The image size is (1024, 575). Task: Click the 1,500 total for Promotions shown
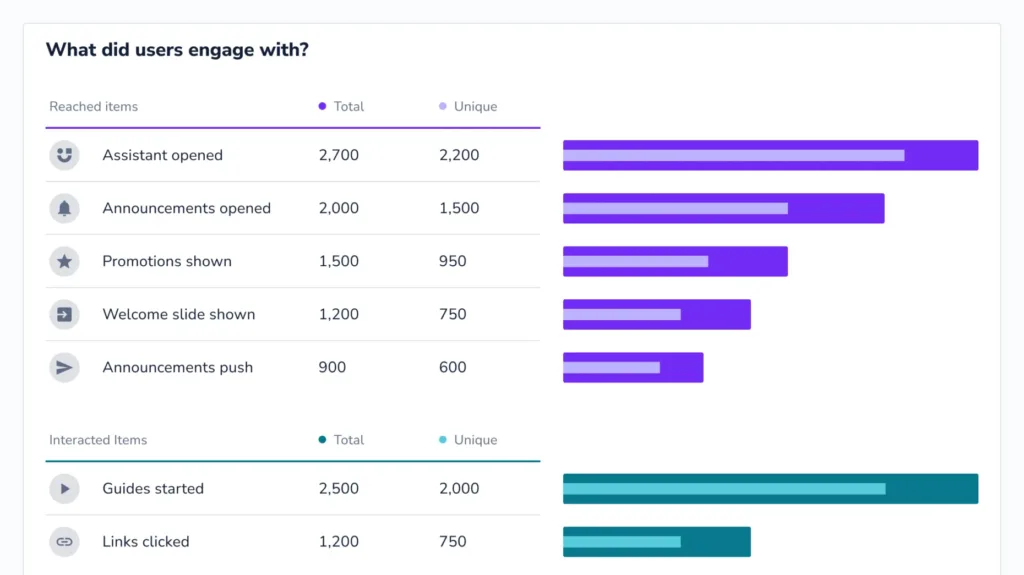click(x=338, y=261)
